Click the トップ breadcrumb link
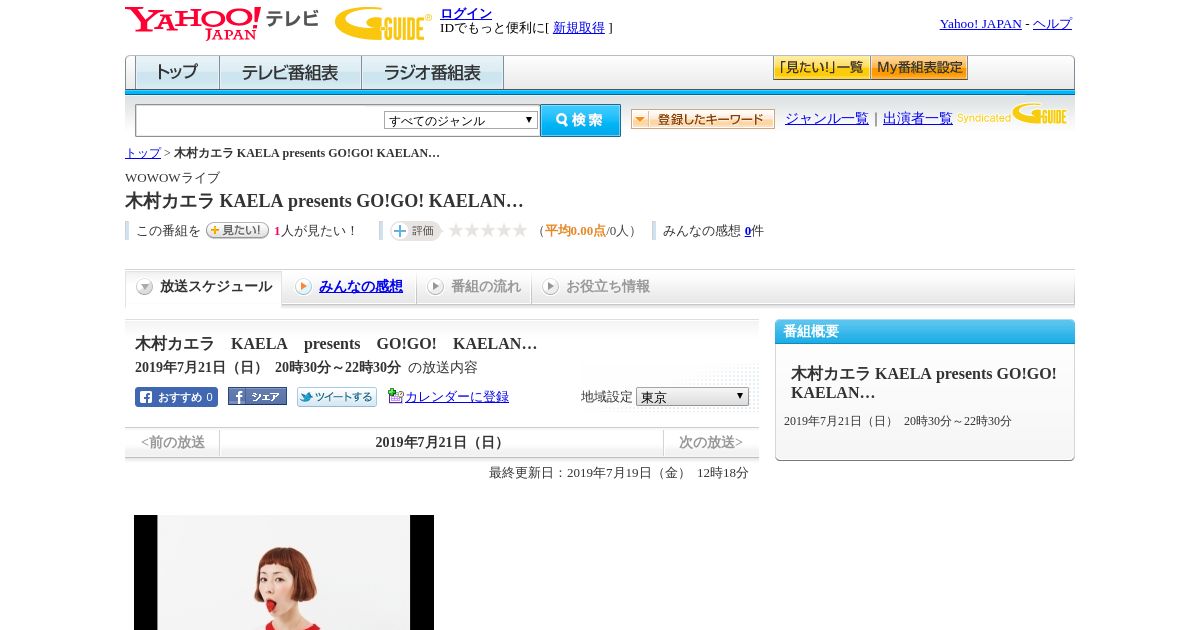1200x630 pixels. [143, 153]
